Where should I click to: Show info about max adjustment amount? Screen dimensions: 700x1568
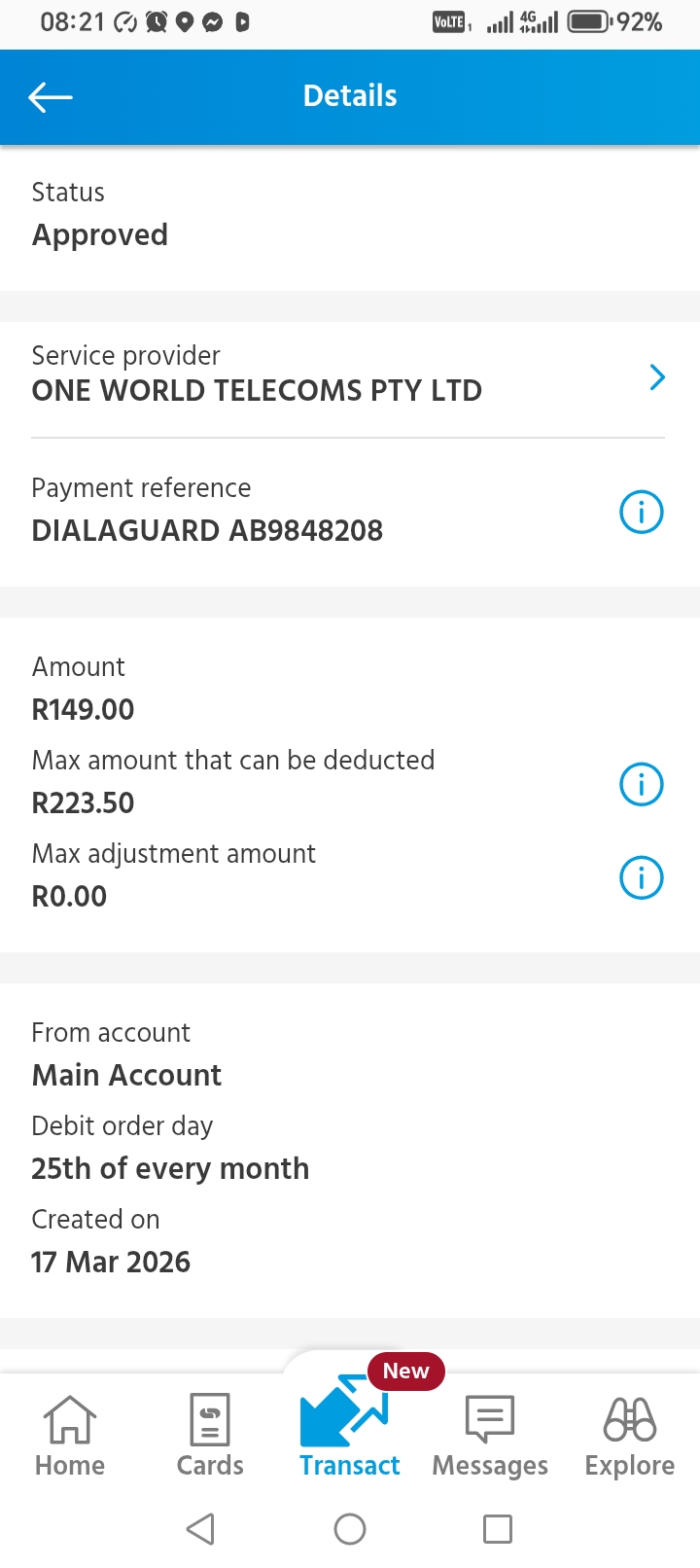coord(641,877)
